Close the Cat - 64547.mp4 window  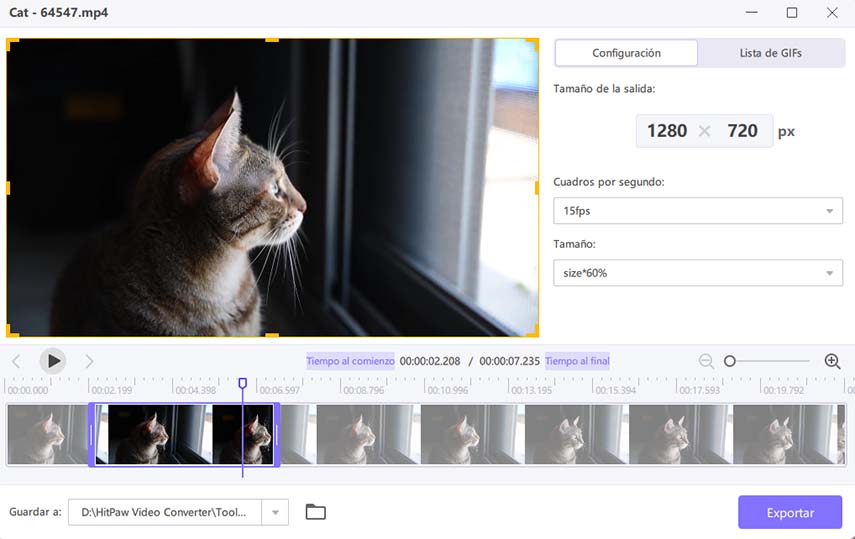click(832, 13)
